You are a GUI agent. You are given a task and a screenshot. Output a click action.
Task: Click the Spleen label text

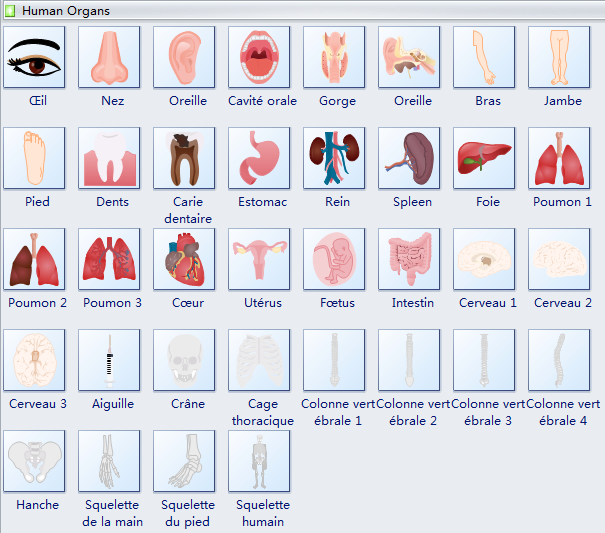point(412,202)
